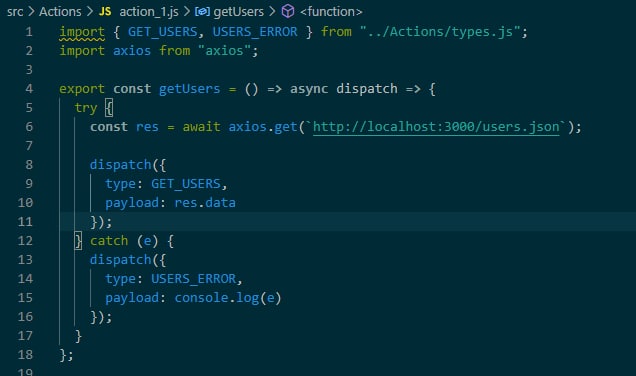636x376 pixels.
Task: Click 'dispatch({' on line 8
Action: 128,165
